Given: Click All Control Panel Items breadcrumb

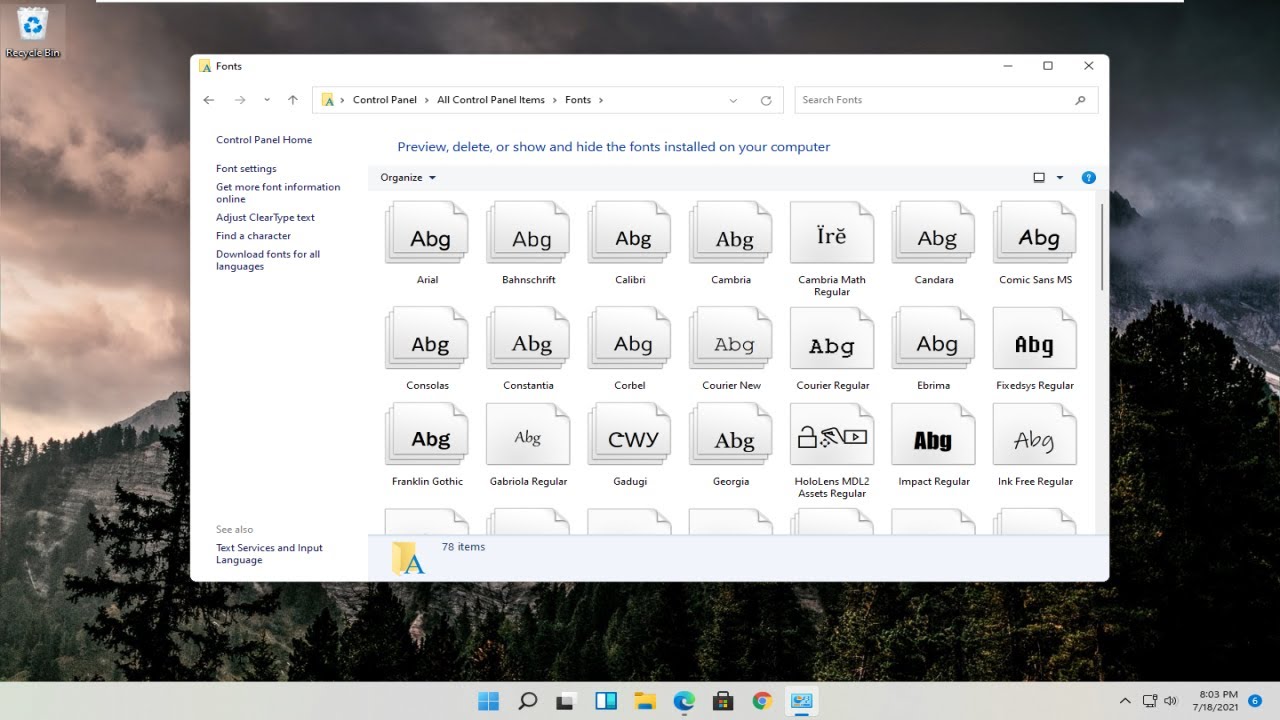Looking at the screenshot, I should 491,100.
